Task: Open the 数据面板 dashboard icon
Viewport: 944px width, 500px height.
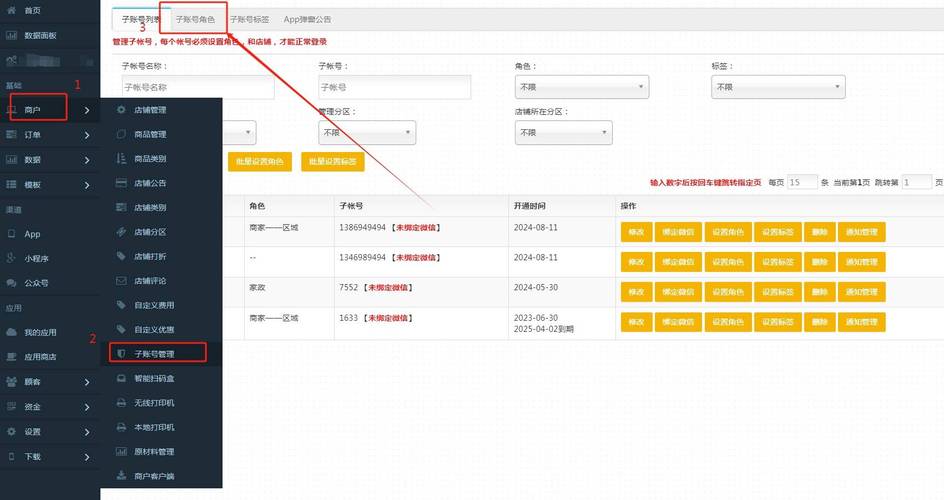Action: pyautogui.click(x=11, y=35)
